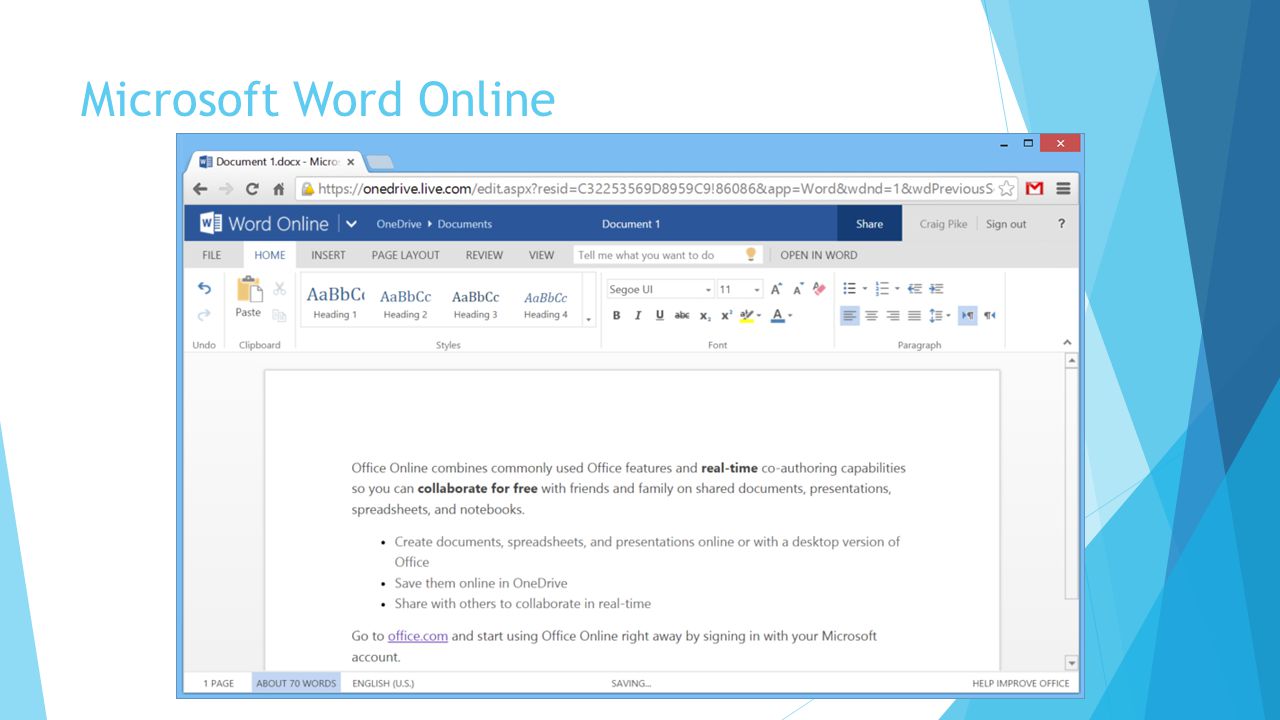Screen dimensions: 1280x720
Task: Expand the Styles gallery arrow
Action: tap(588, 320)
